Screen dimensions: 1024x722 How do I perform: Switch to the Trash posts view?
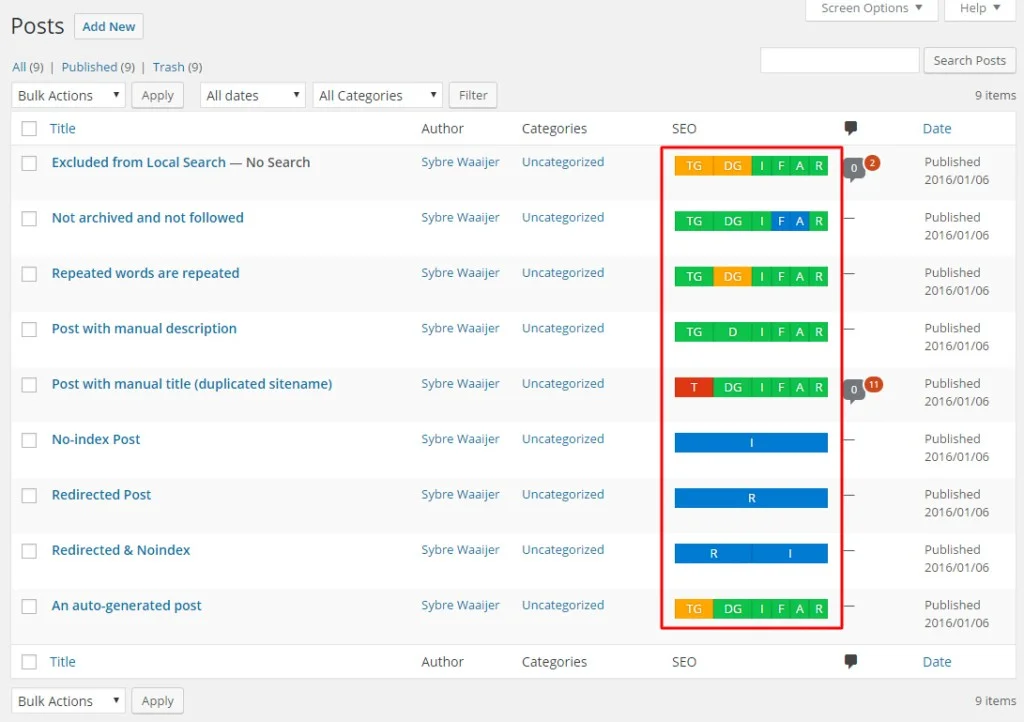pyautogui.click(x=169, y=67)
